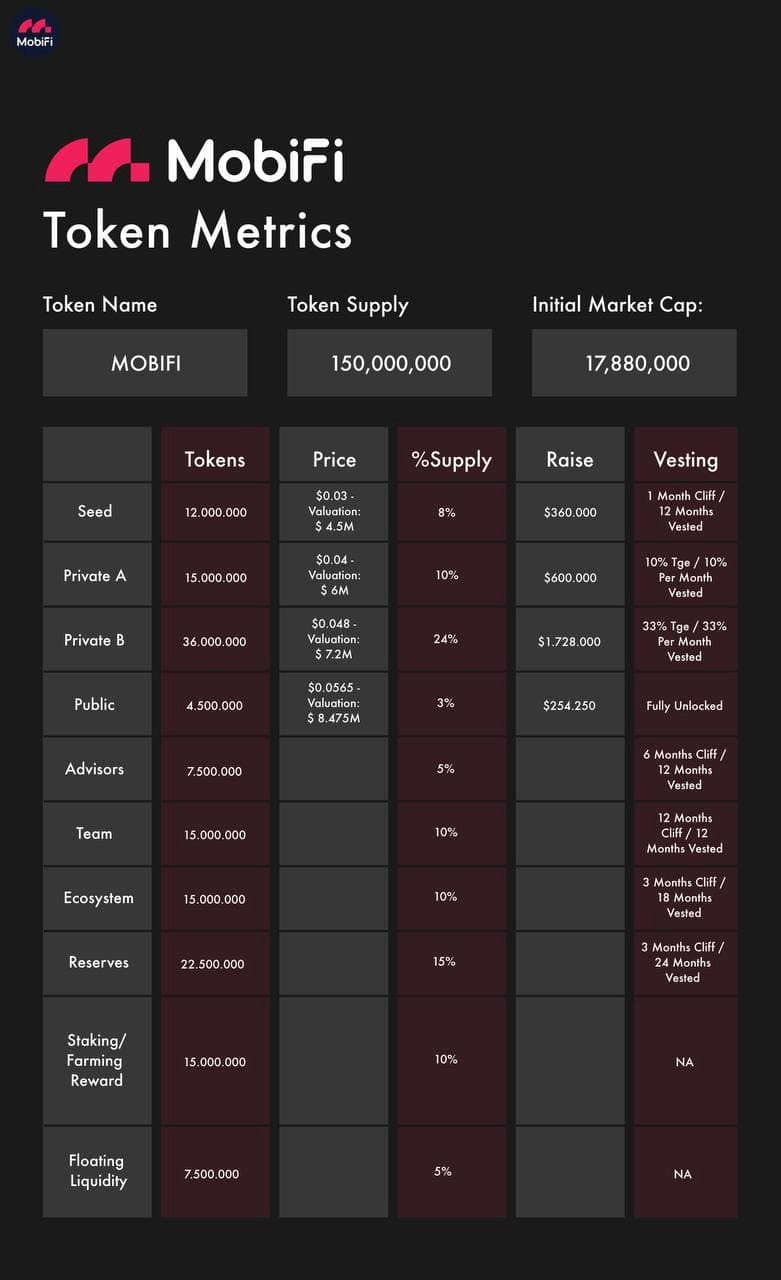Image resolution: width=781 pixels, height=1280 pixels.
Task: Click the Private B row label
Action: pyautogui.click(x=96, y=640)
